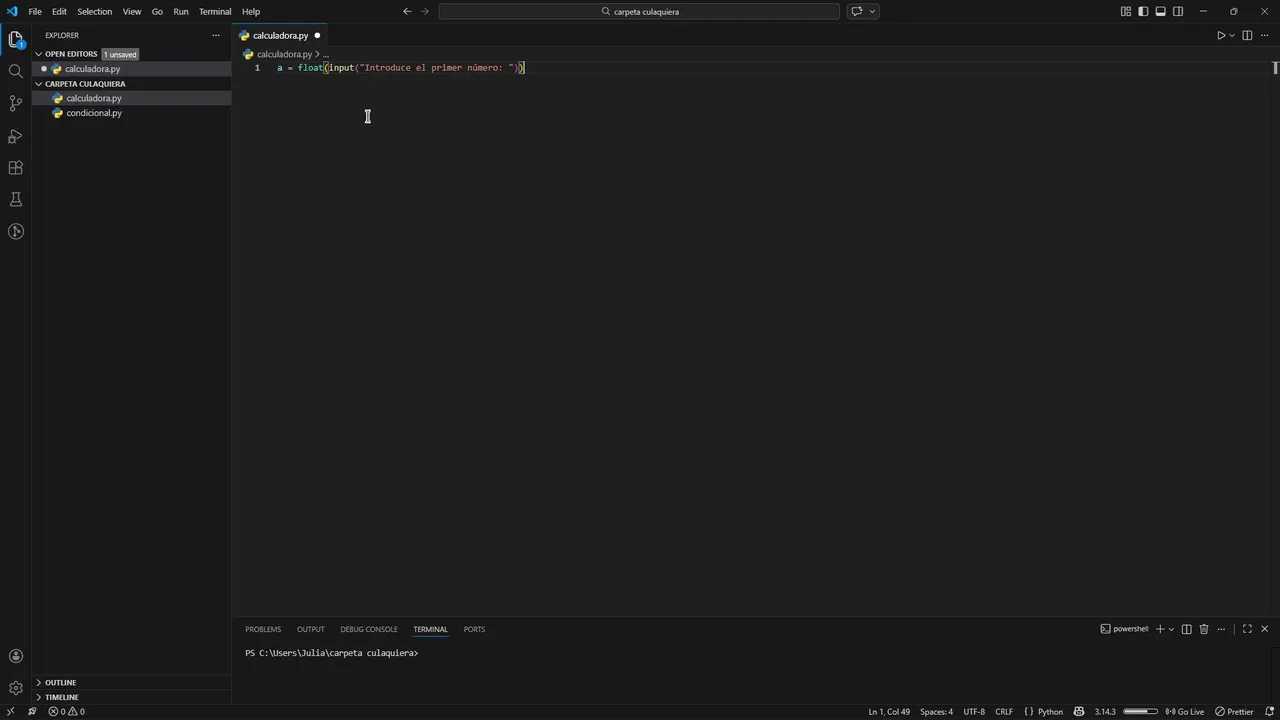The height and width of the screenshot is (720, 1280).
Task: Click Go Live in status bar
Action: point(1185,712)
